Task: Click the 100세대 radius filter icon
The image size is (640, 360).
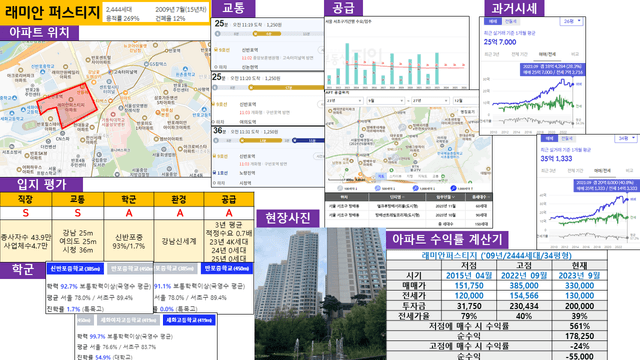Action: (x=340, y=188)
